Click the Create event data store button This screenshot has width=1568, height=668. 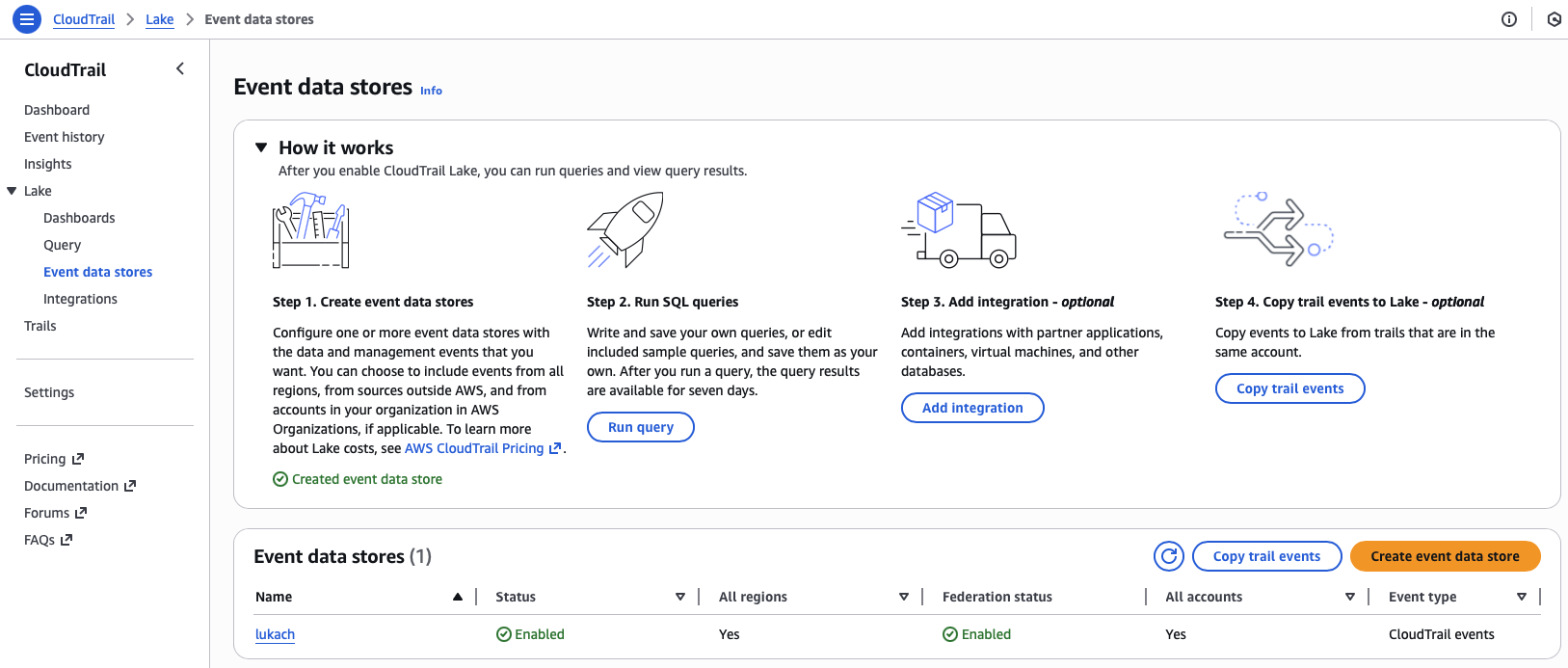pos(1445,556)
